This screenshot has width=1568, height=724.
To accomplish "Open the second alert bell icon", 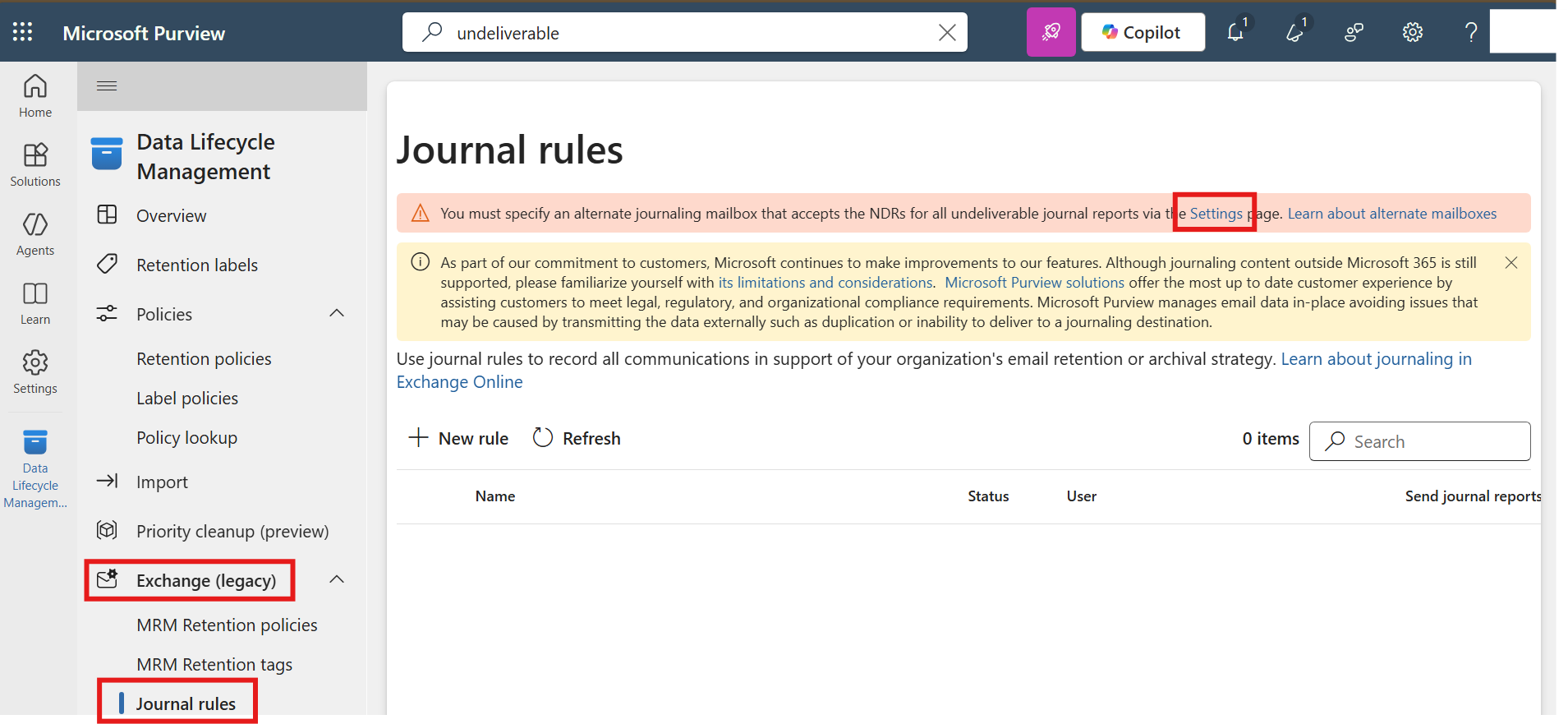I will point(1295,32).
